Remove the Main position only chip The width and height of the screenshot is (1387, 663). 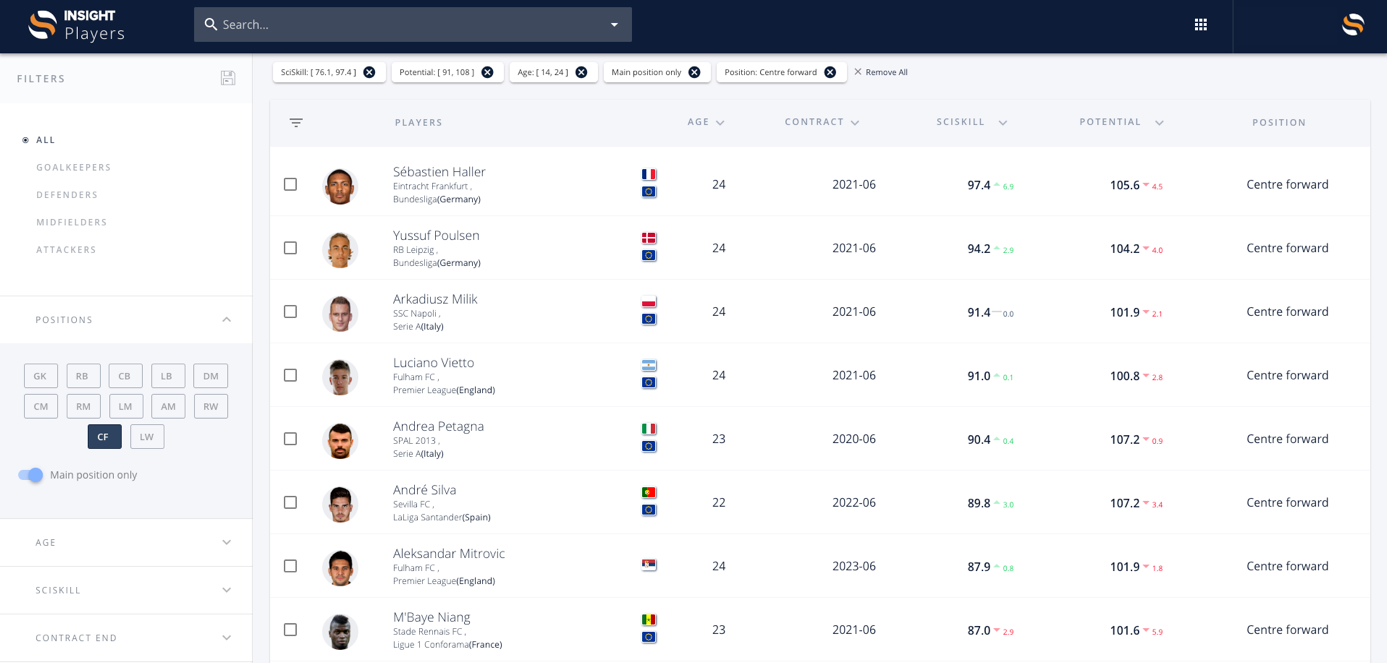click(x=694, y=72)
